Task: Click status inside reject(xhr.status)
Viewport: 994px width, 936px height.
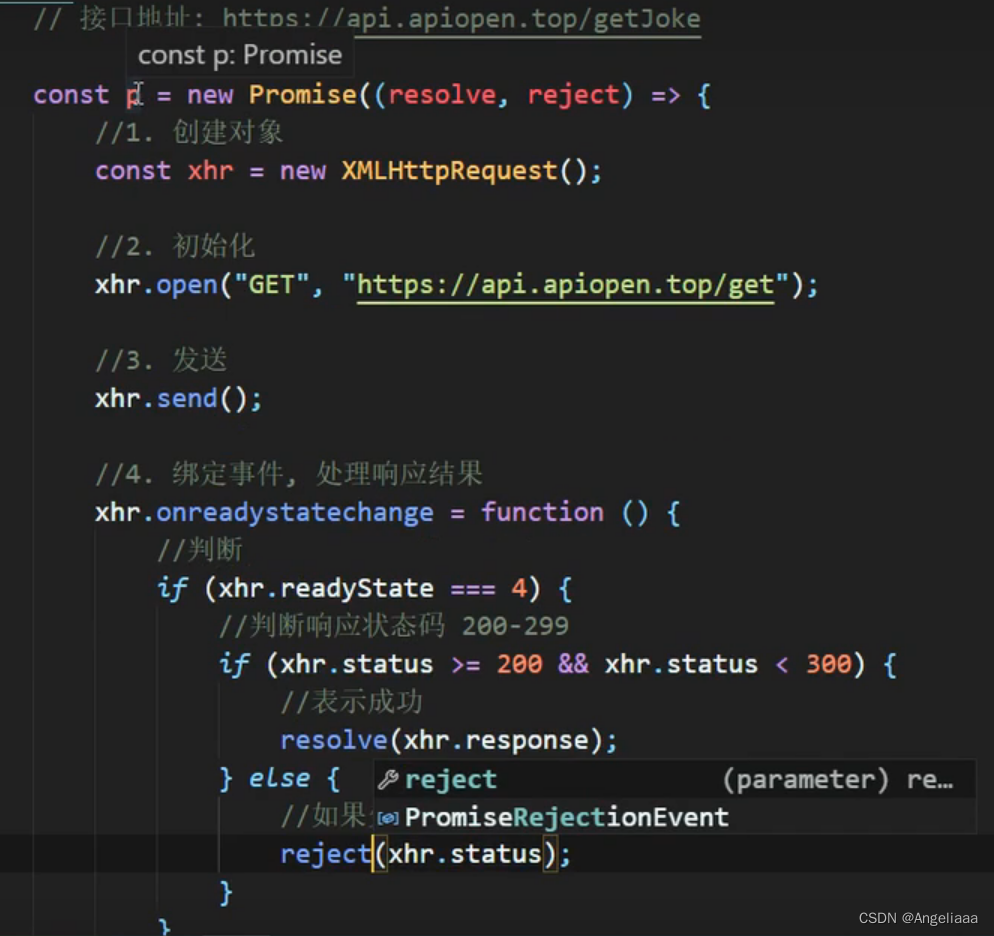Action: pyautogui.click(x=496, y=854)
